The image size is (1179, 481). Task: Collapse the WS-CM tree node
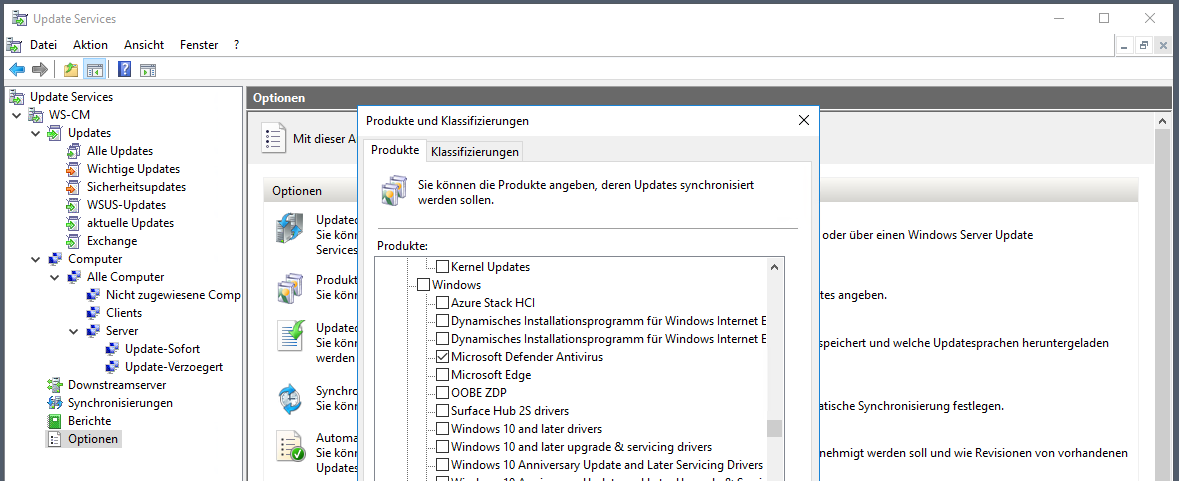pyautogui.click(x=17, y=115)
